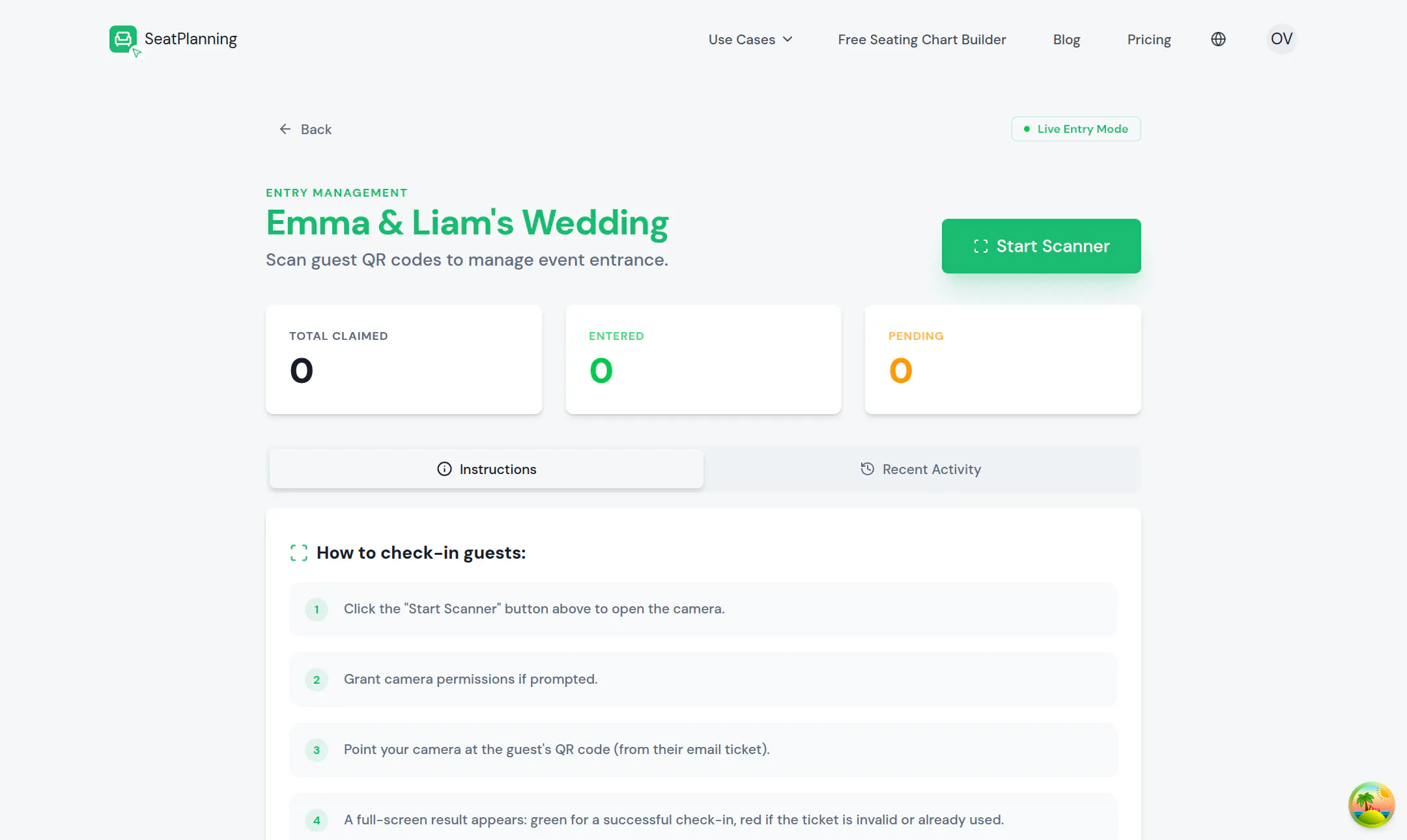The height and width of the screenshot is (840, 1407).
Task: Open the language globe icon
Action: (1218, 39)
